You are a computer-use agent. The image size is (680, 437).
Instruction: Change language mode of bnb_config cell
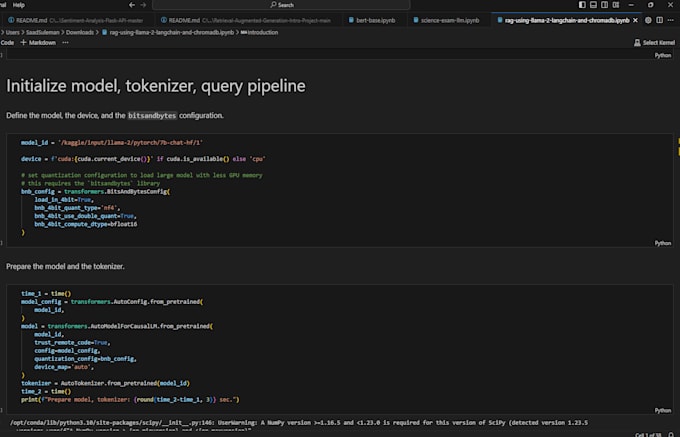coord(662,243)
